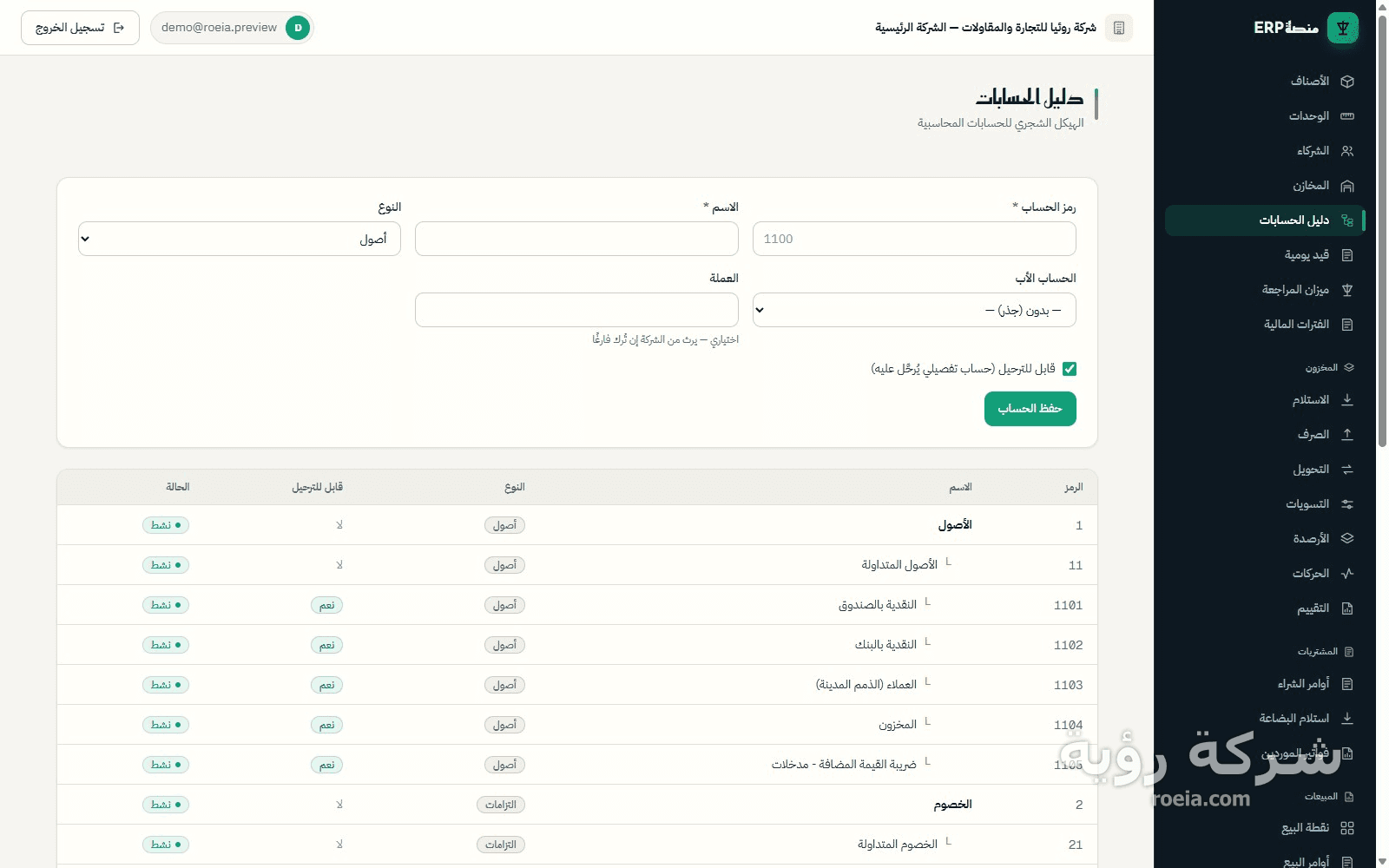
Task: Click the company building icon in header
Action: click(1119, 28)
